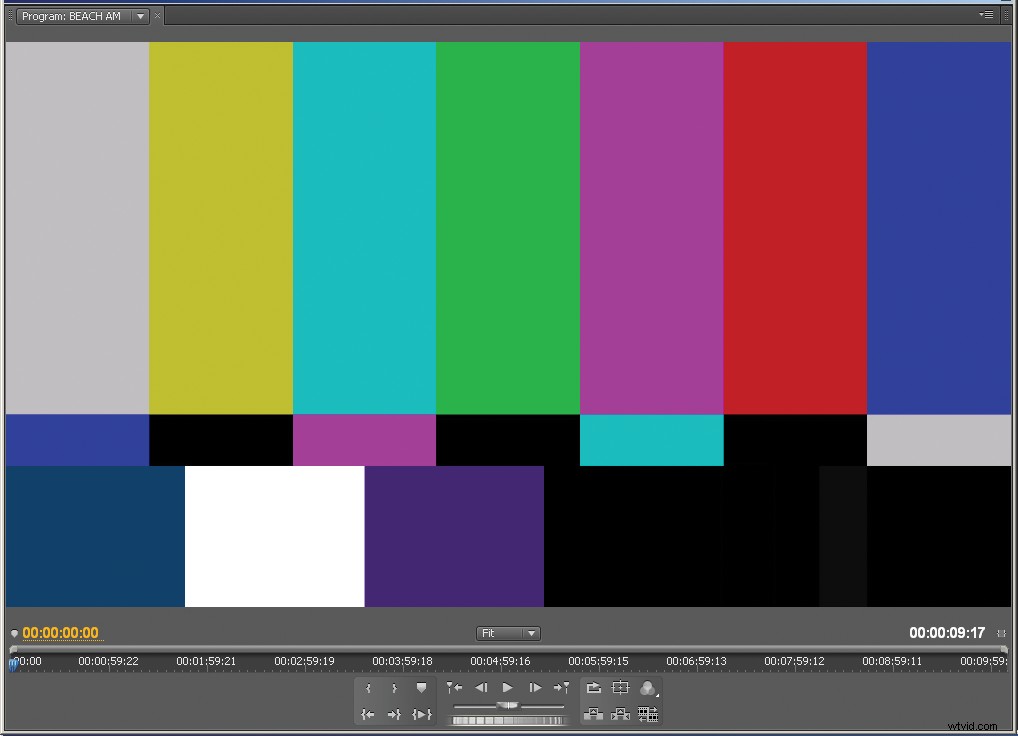This screenshot has width=1018, height=736.
Task: Select the Mark Out icon
Action: pos(395,688)
